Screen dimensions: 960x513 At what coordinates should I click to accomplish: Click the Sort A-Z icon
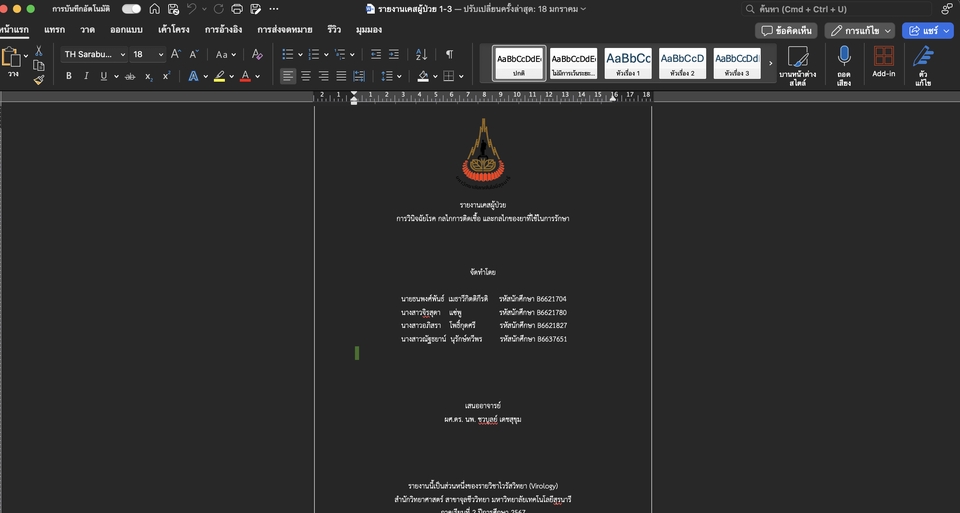(x=421, y=54)
